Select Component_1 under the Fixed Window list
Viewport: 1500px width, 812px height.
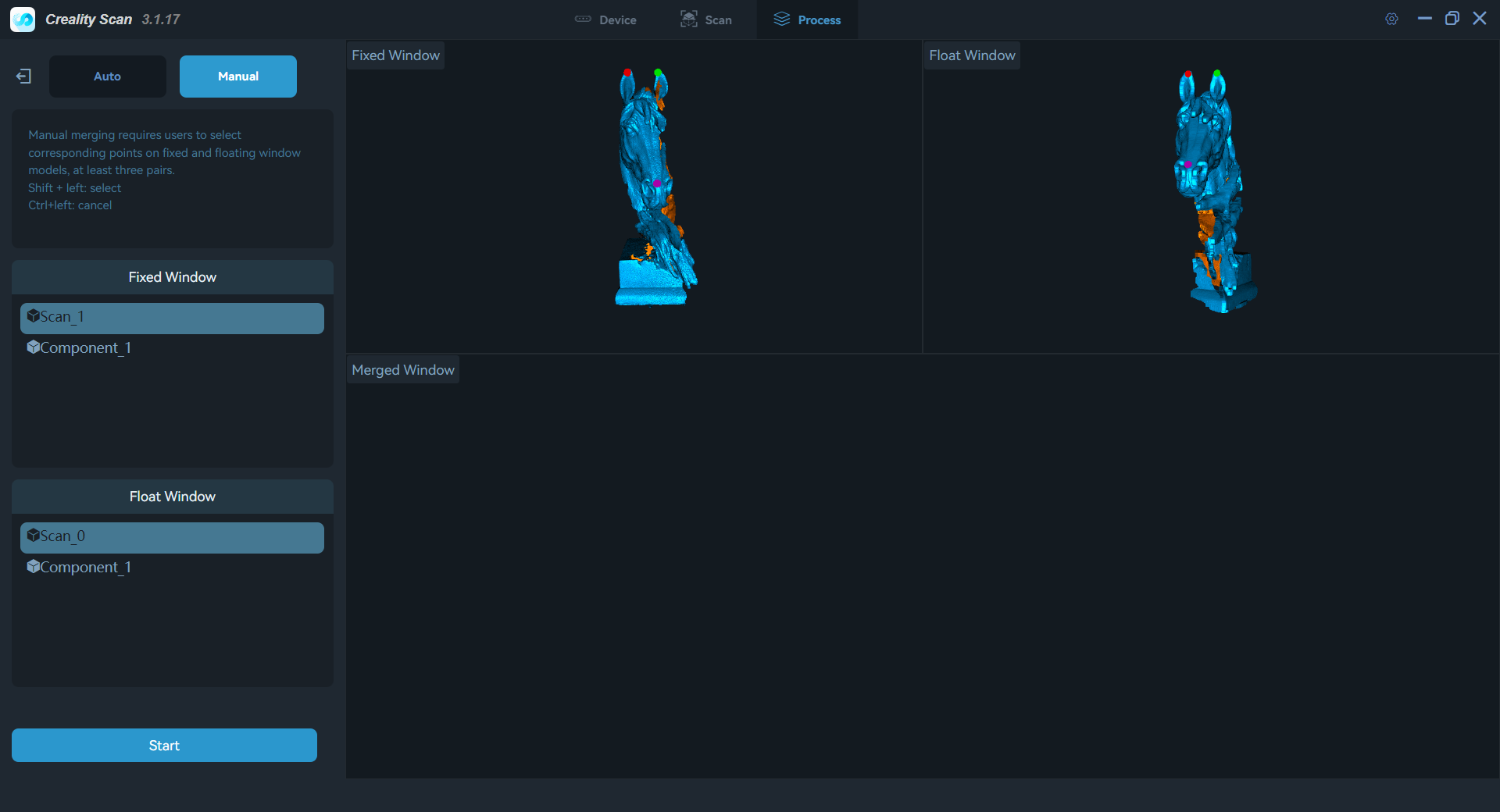pyautogui.click(x=86, y=347)
